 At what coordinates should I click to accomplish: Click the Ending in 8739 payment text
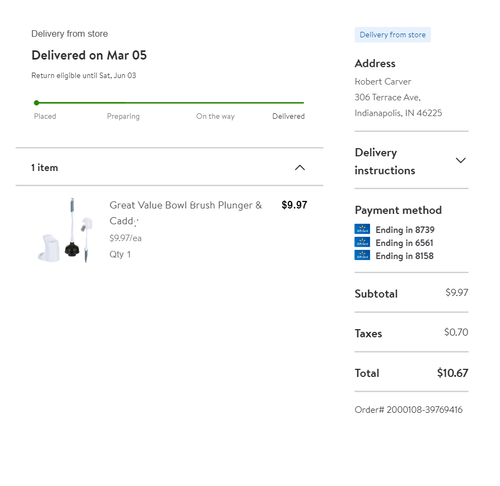tap(405, 230)
